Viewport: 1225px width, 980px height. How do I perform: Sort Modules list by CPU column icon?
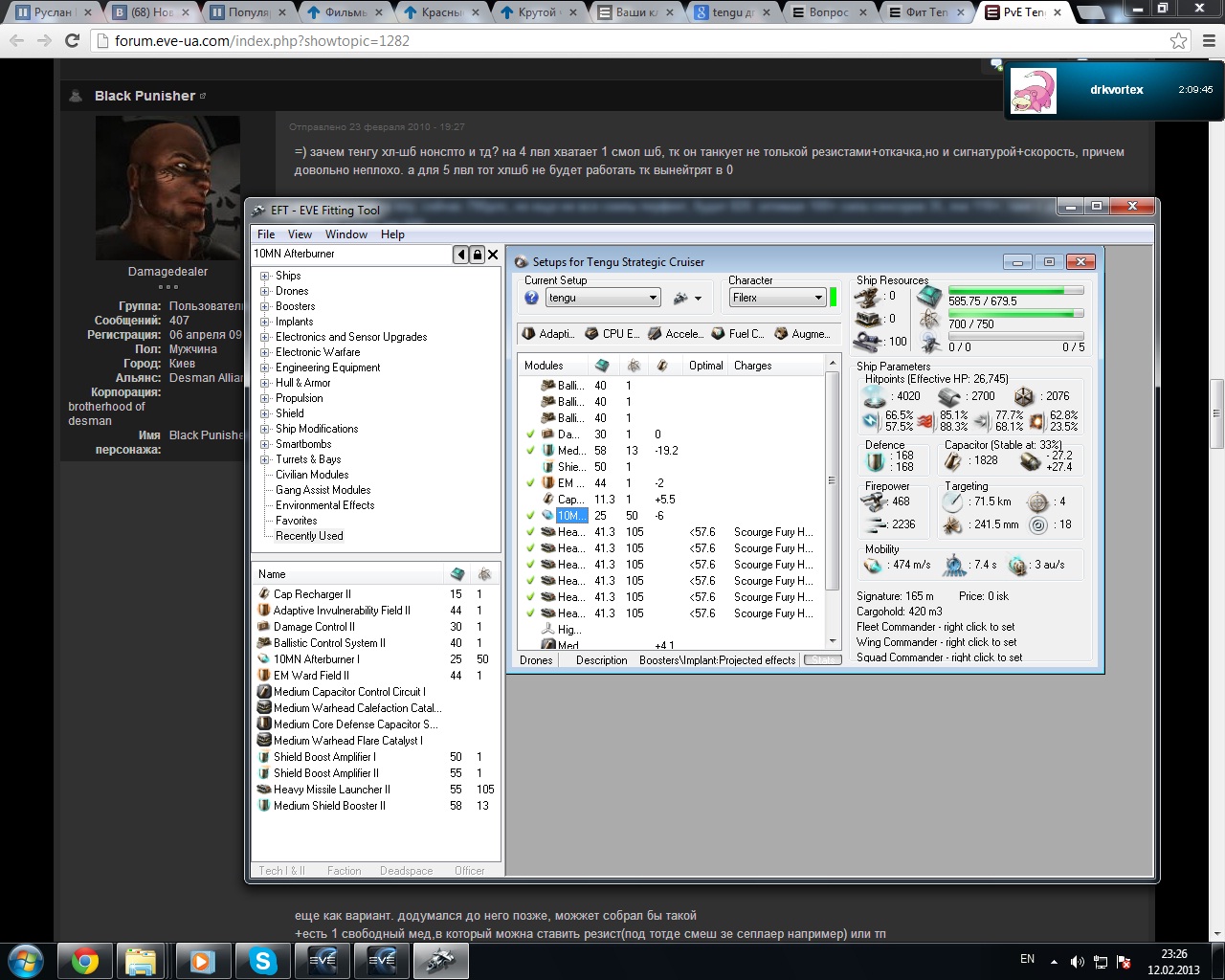602,366
